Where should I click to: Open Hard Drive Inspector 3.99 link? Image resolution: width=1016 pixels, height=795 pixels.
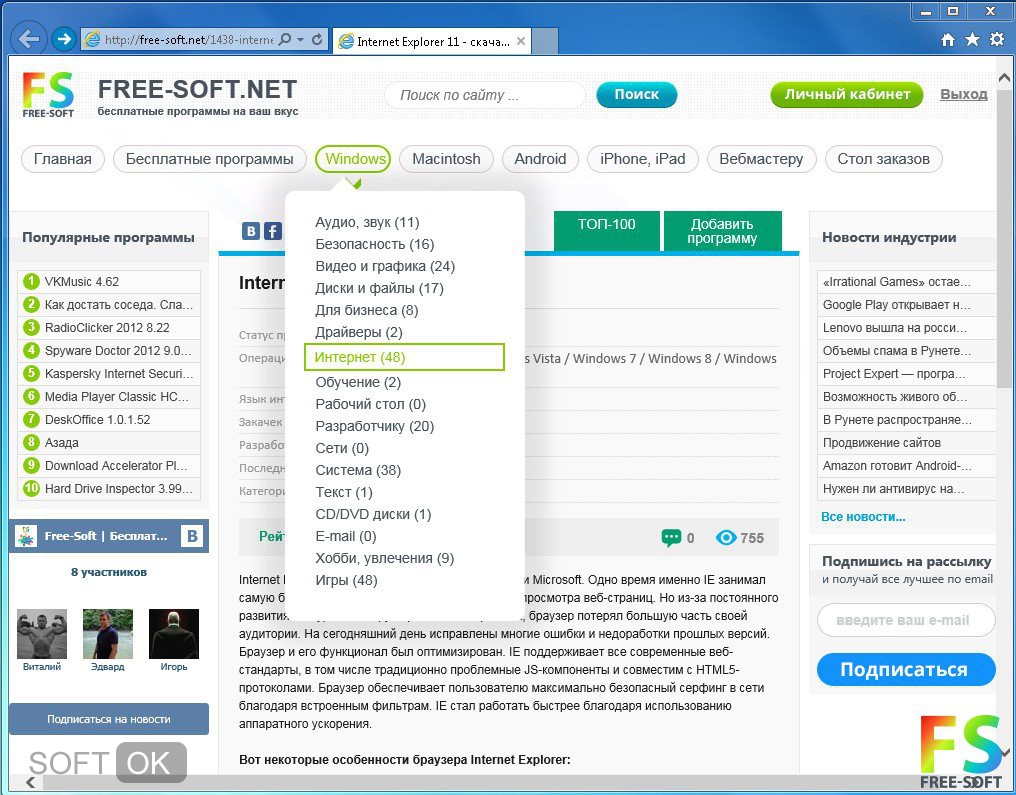pos(119,489)
